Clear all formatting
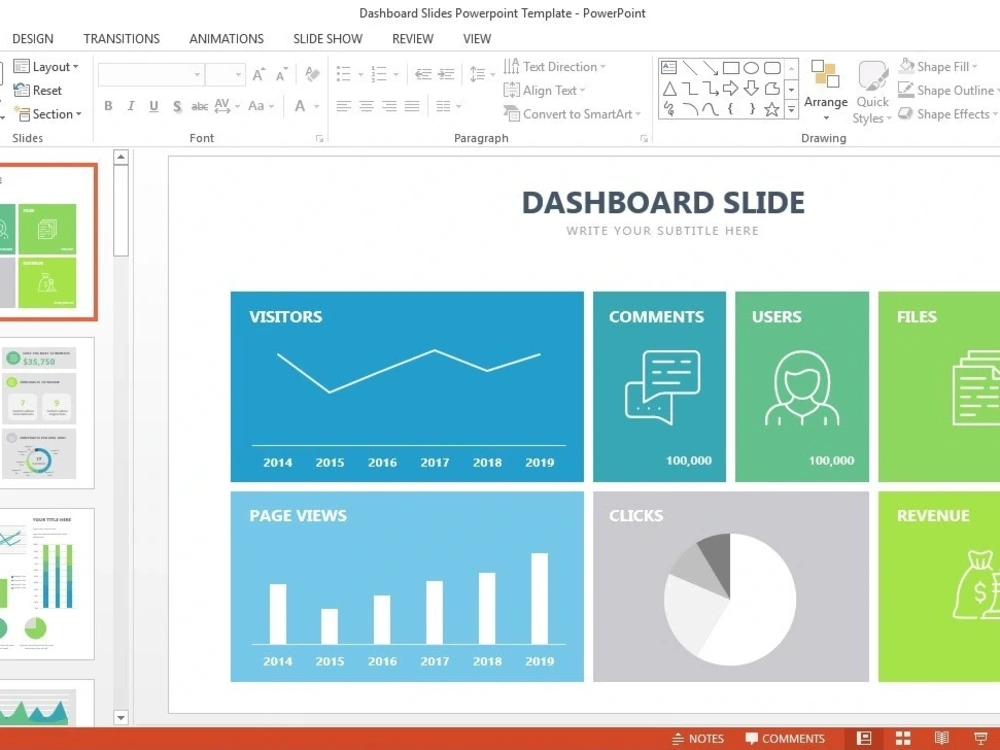Screen dimensions: 1000x750 [x=312, y=74]
